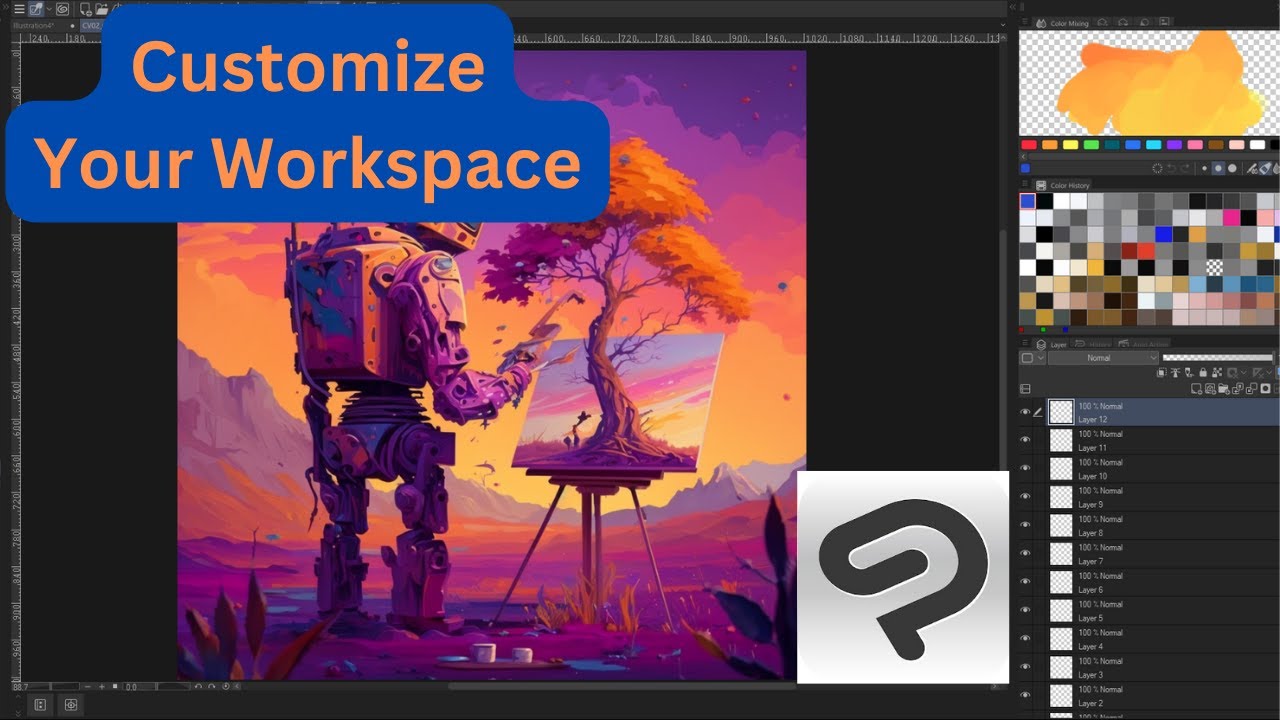Lock the layer with padlock icon
Screen dimensions: 1280x720
coord(1203,372)
